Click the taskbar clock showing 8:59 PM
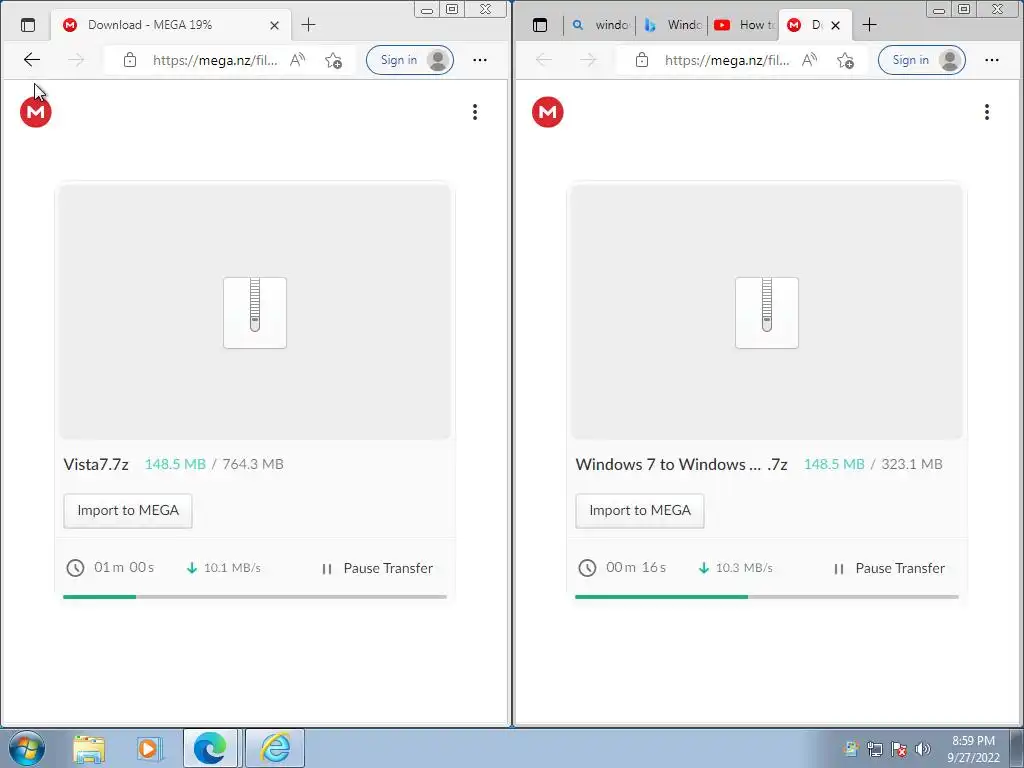 [x=973, y=749]
